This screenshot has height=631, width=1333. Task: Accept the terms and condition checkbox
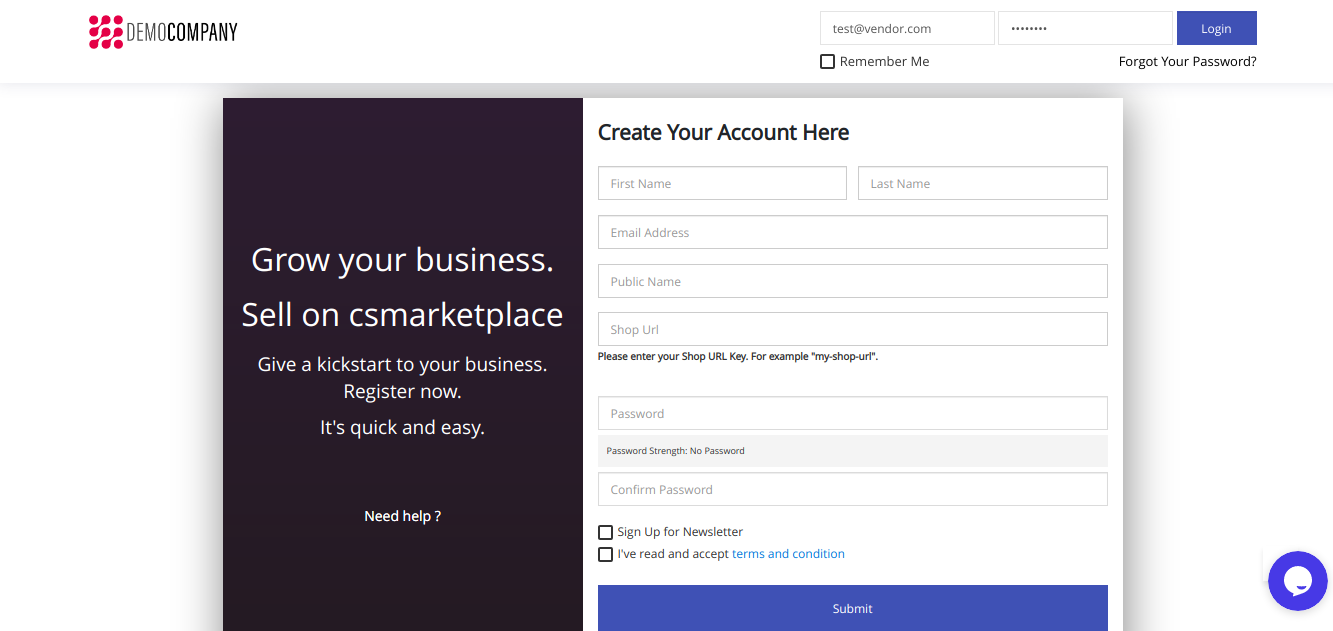pos(605,554)
